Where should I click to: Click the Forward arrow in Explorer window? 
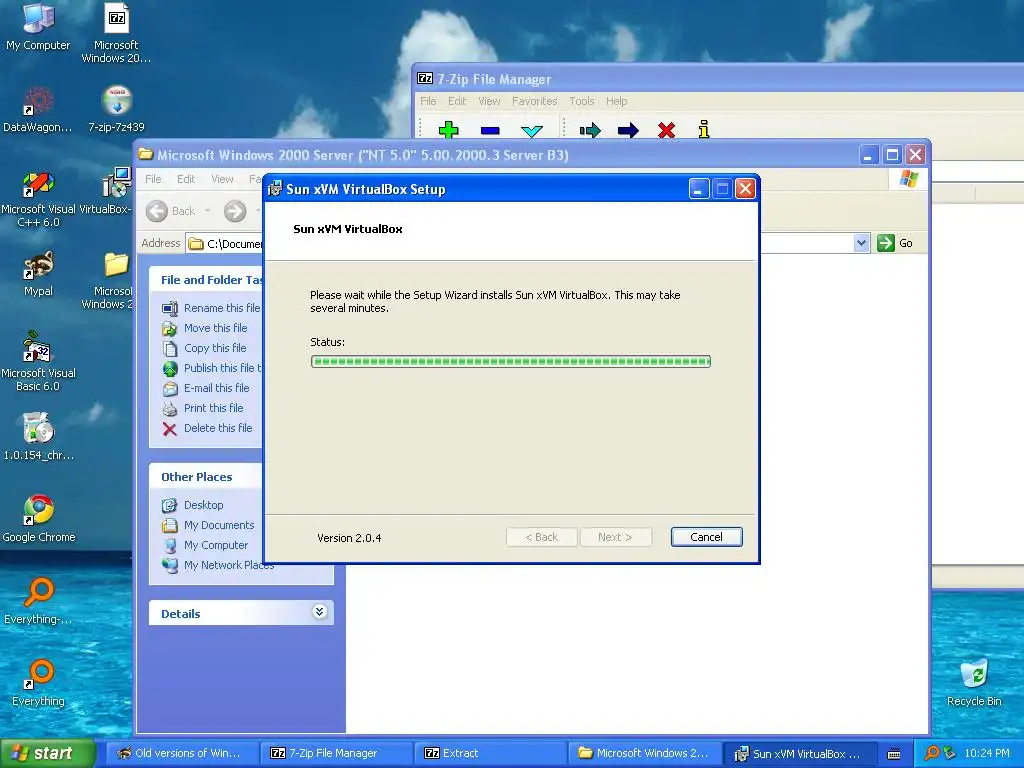pyautogui.click(x=235, y=211)
